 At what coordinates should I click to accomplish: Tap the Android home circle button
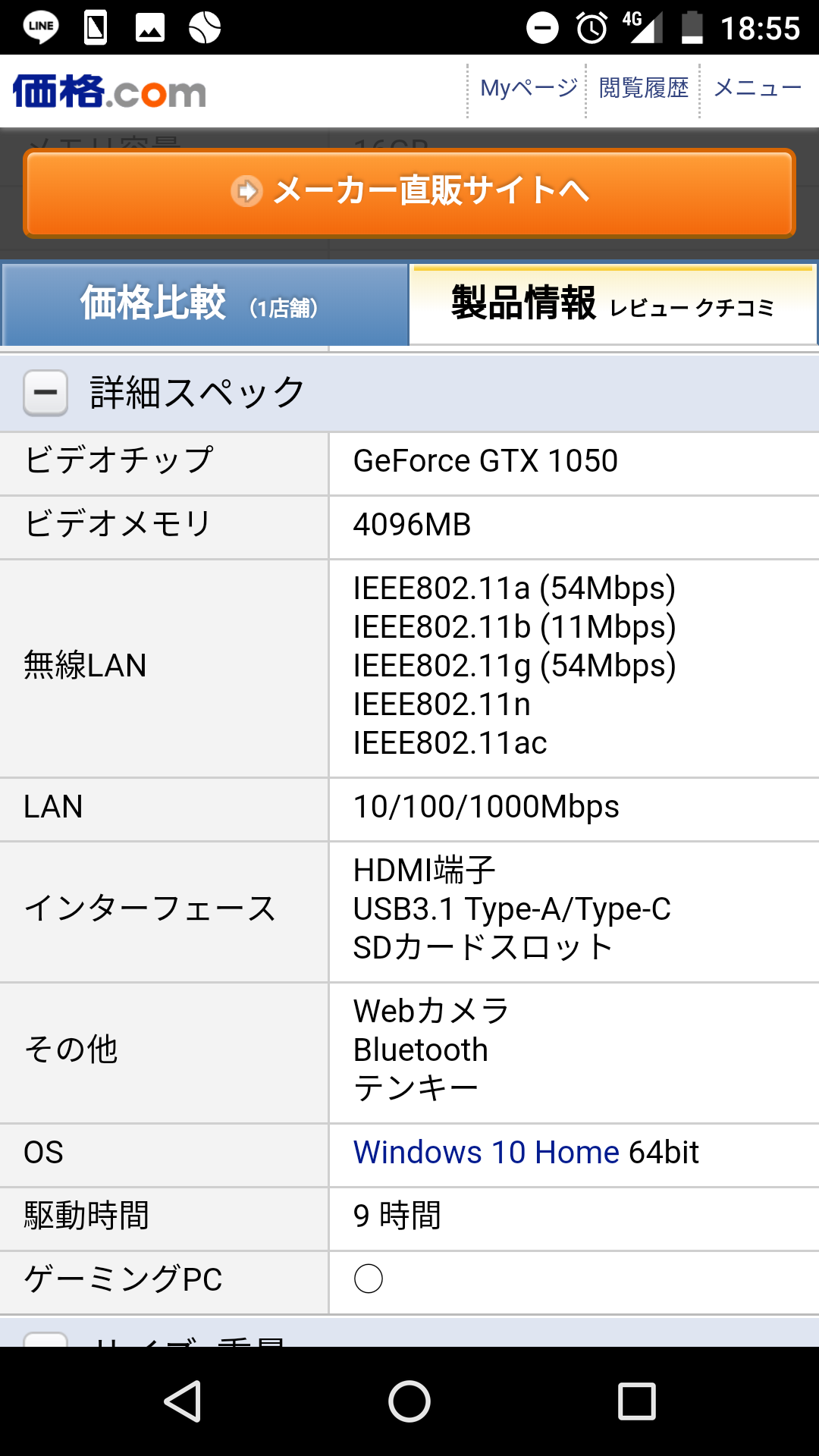pos(409,1401)
